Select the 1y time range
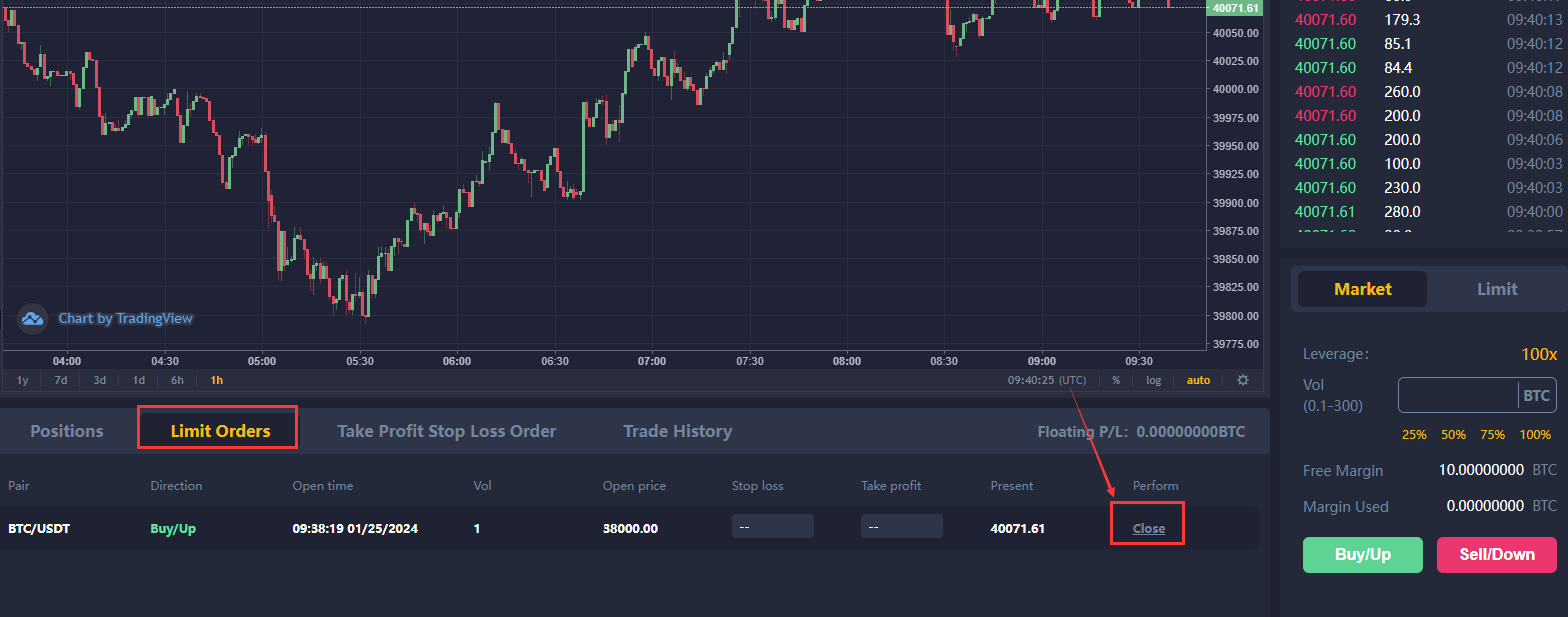Viewport: 1568px width, 617px height. (x=23, y=380)
